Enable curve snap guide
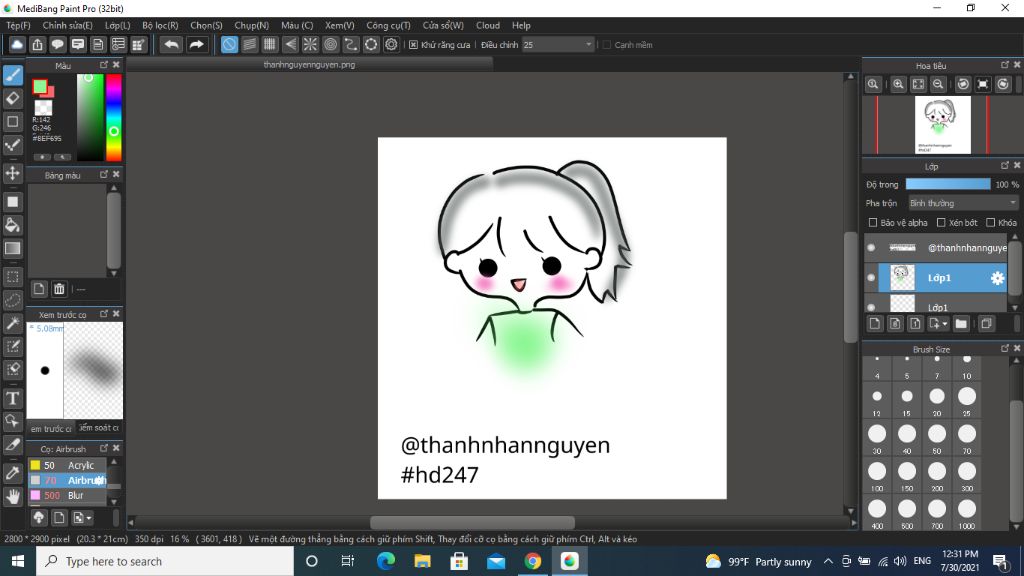The height and width of the screenshot is (576, 1024). click(351, 44)
